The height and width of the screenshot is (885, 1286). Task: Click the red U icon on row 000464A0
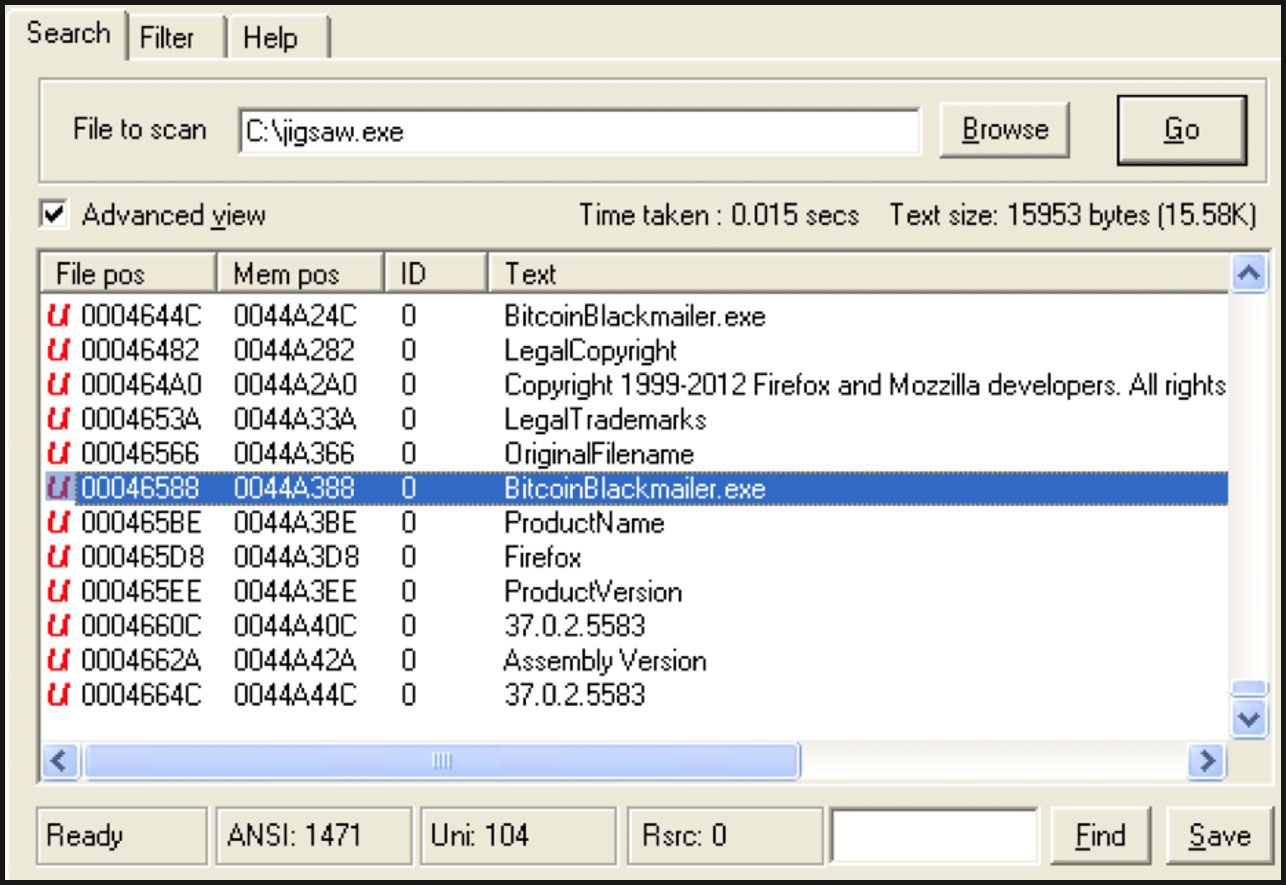coord(60,385)
